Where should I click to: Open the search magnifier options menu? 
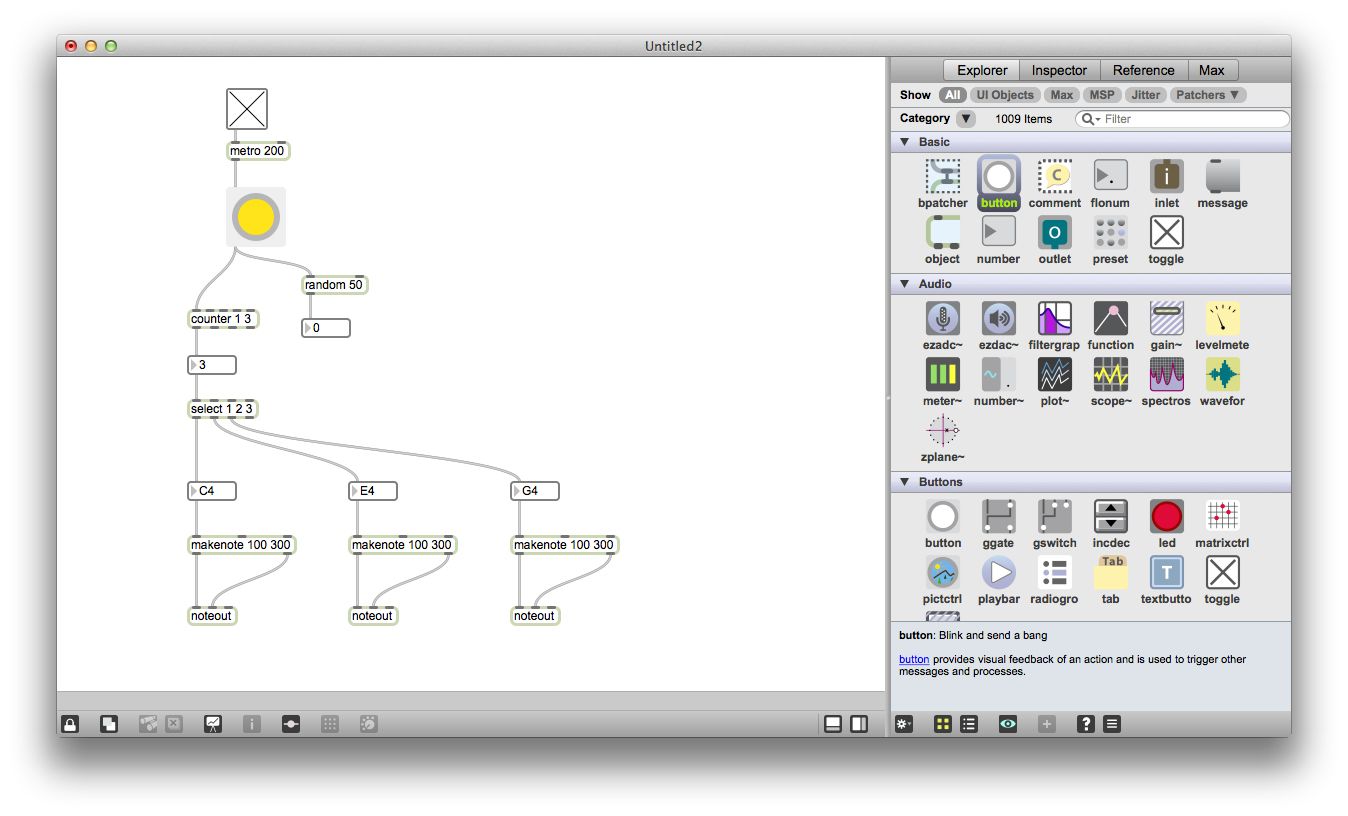tap(1090, 118)
